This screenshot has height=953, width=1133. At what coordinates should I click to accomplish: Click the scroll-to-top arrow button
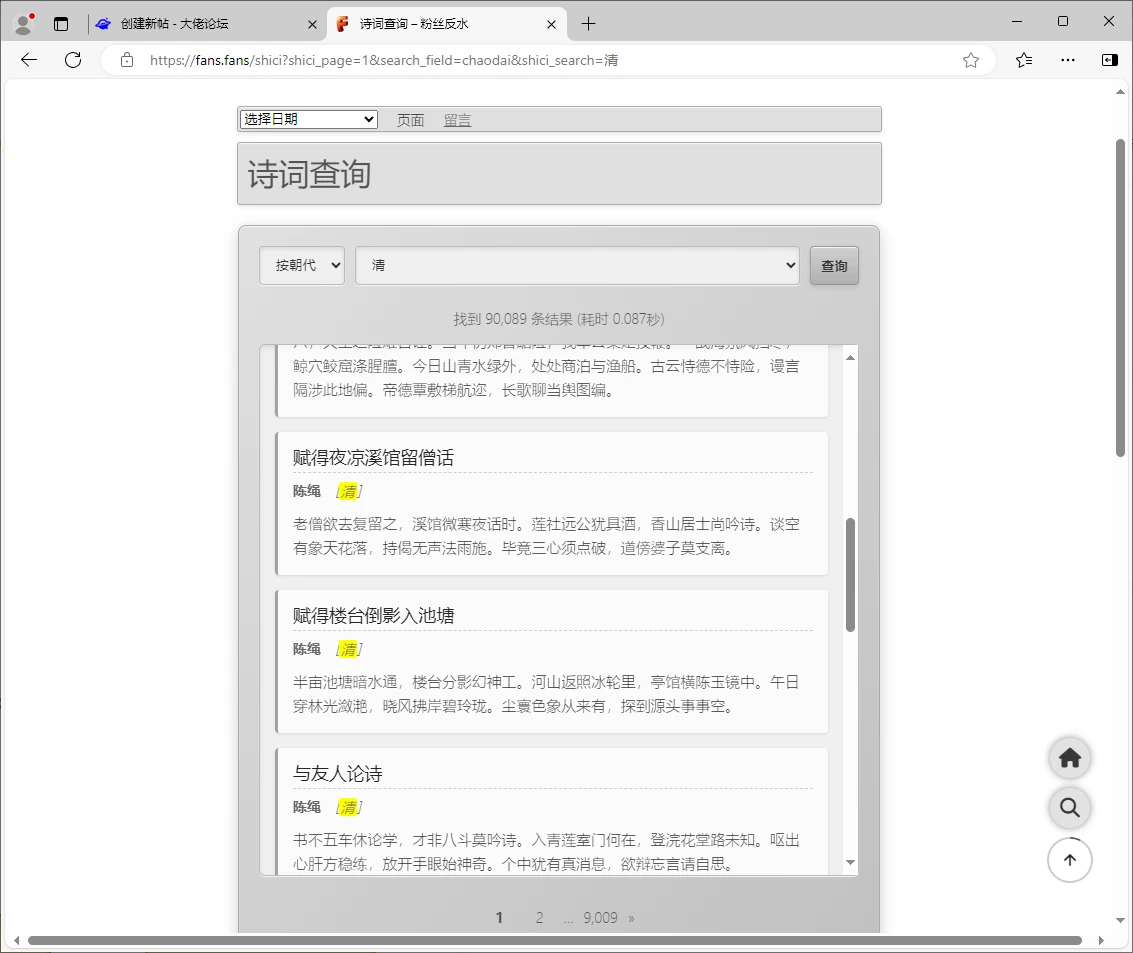coord(1069,860)
